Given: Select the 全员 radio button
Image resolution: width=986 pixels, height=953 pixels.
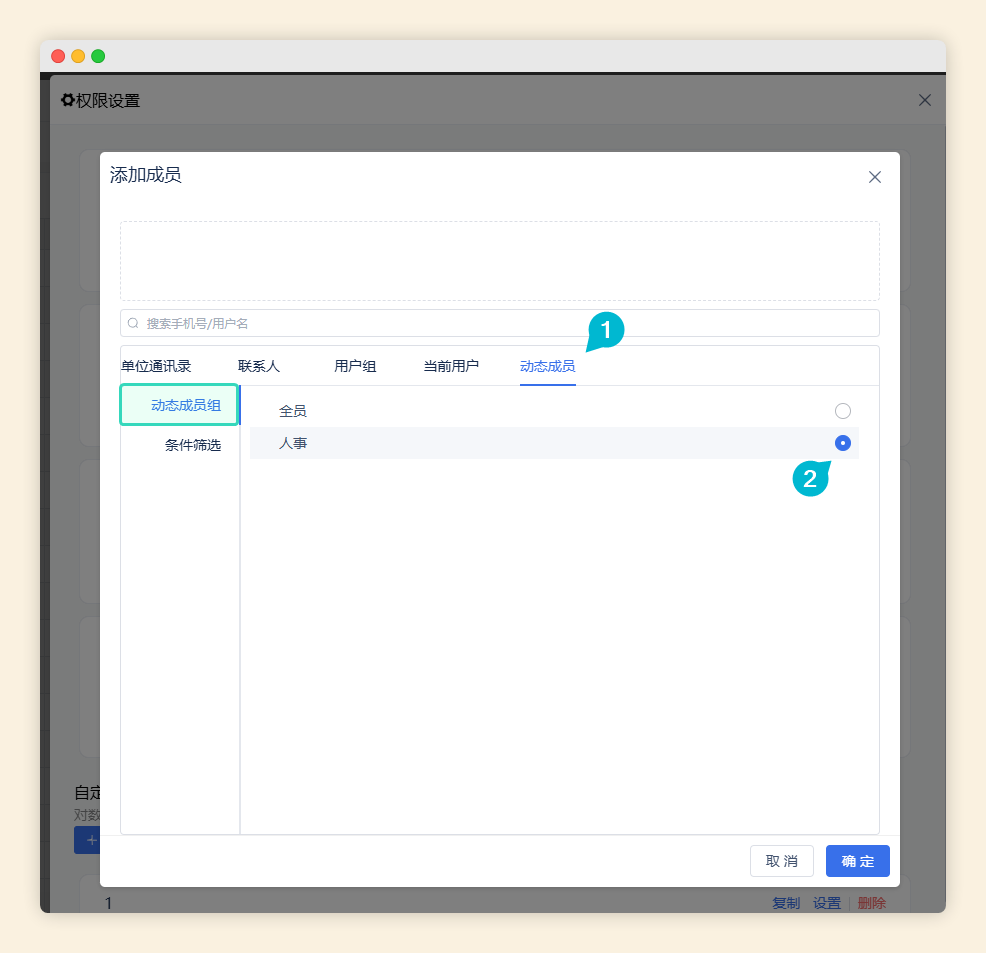Looking at the screenshot, I should click(x=843, y=411).
